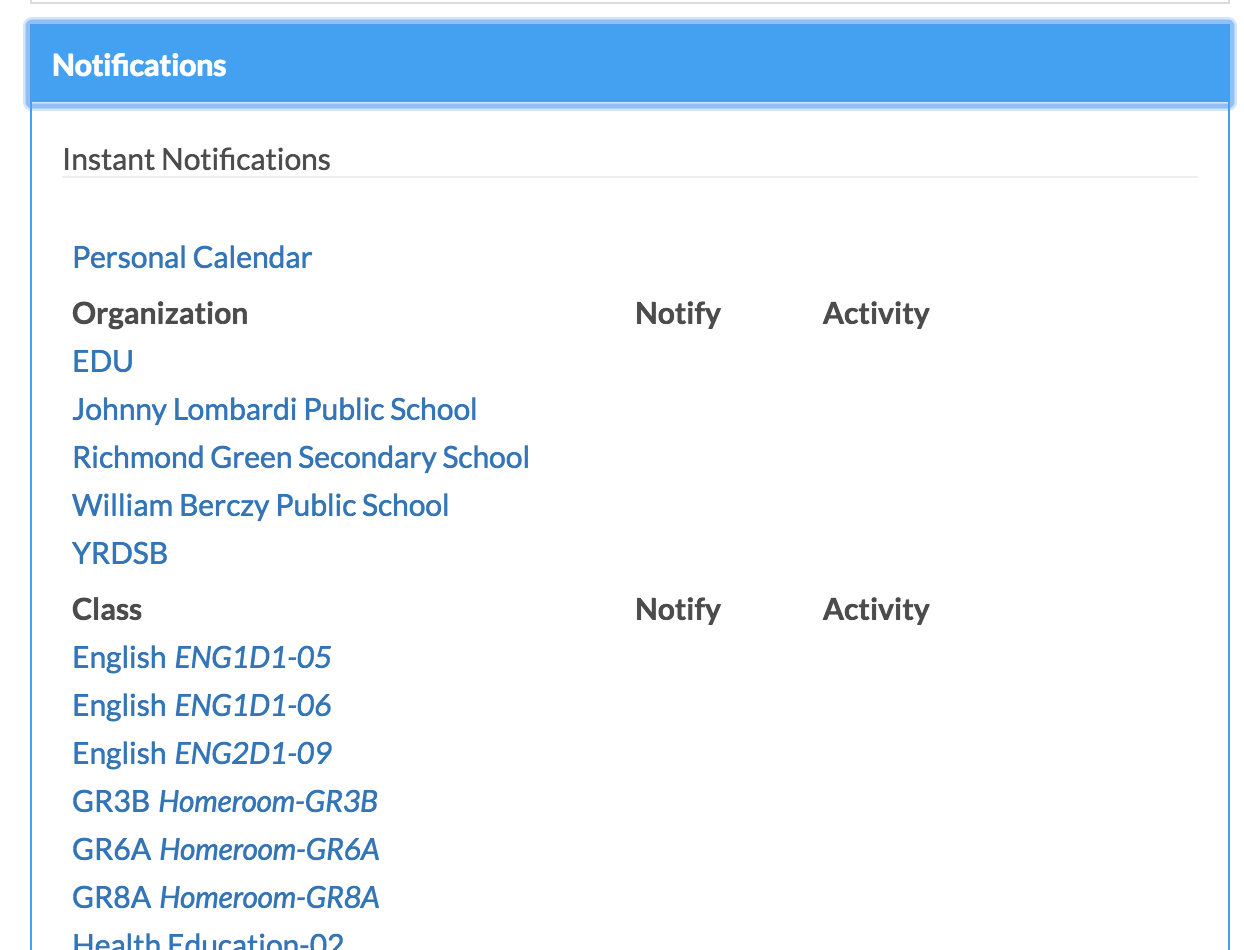Click the Notifications panel header

[x=629, y=65]
